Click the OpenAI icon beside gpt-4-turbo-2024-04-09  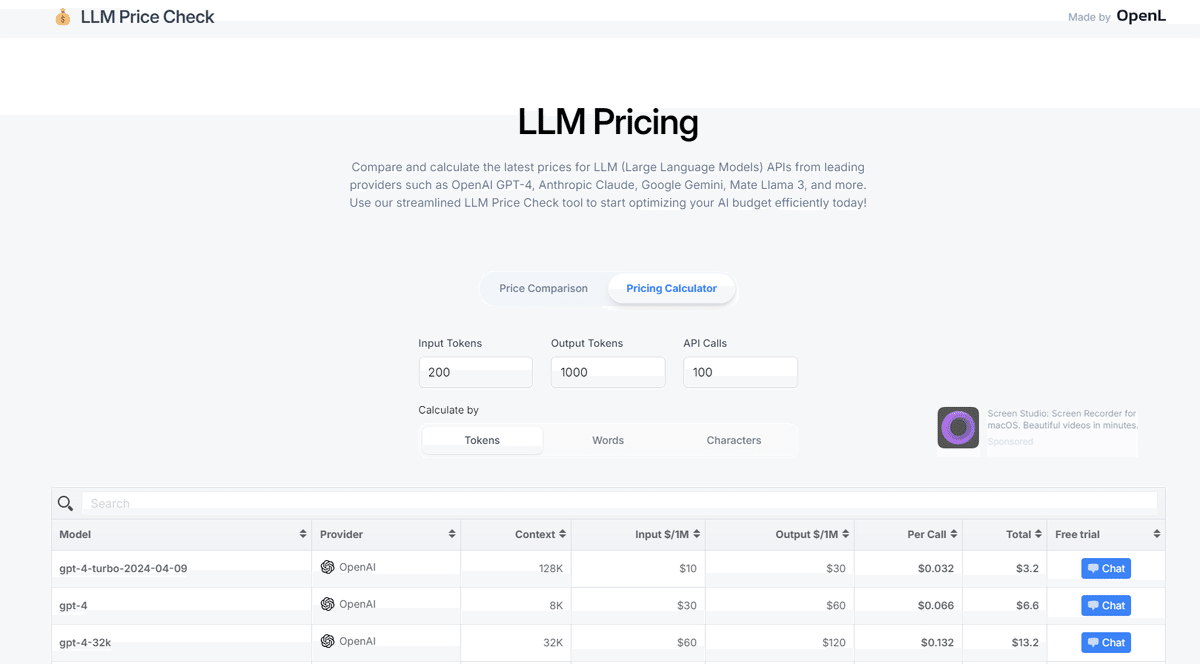[x=327, y=567]
